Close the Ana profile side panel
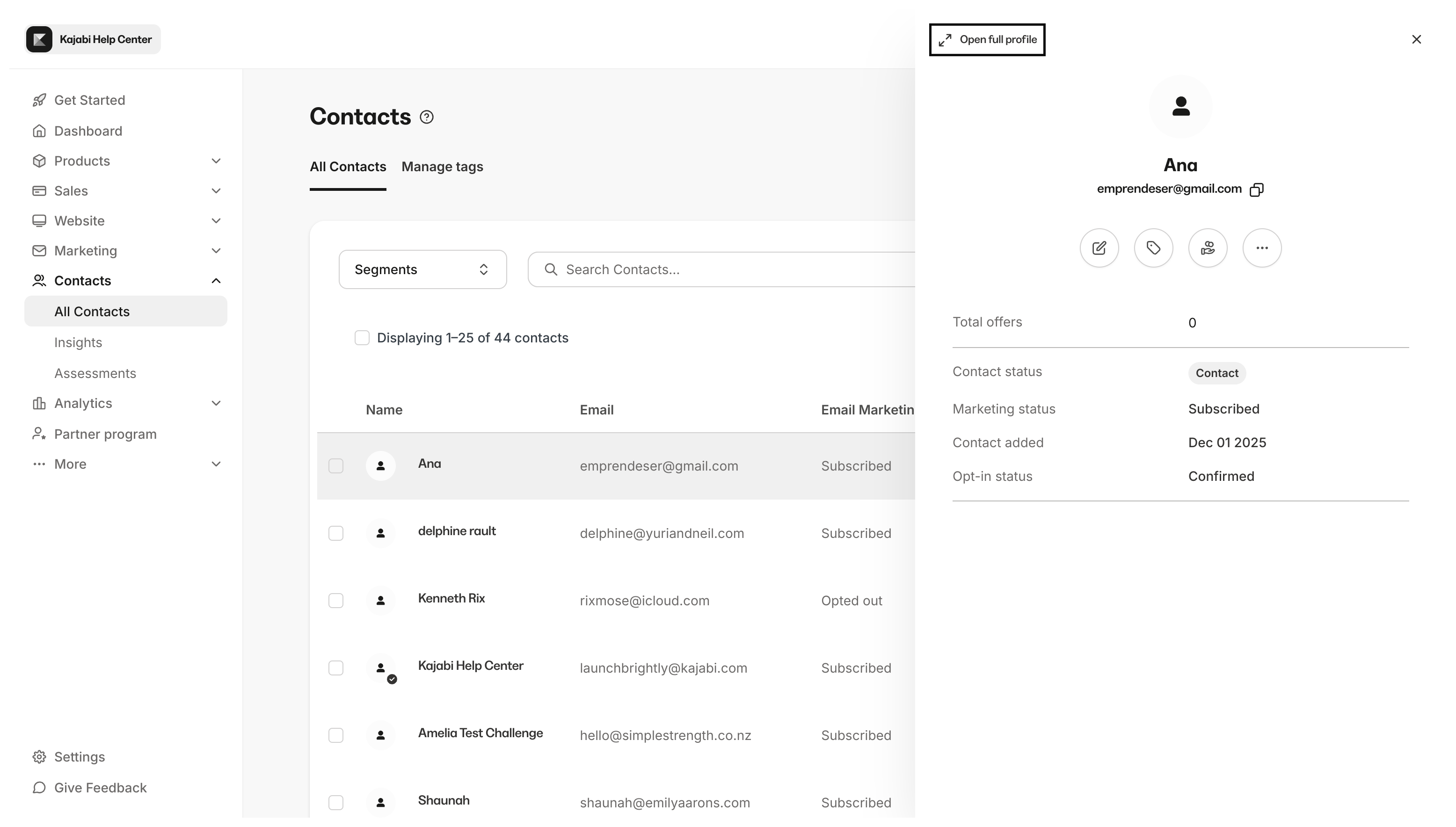The height and width of the screenshot is (827, 1456). click(x=1416, y=40)
